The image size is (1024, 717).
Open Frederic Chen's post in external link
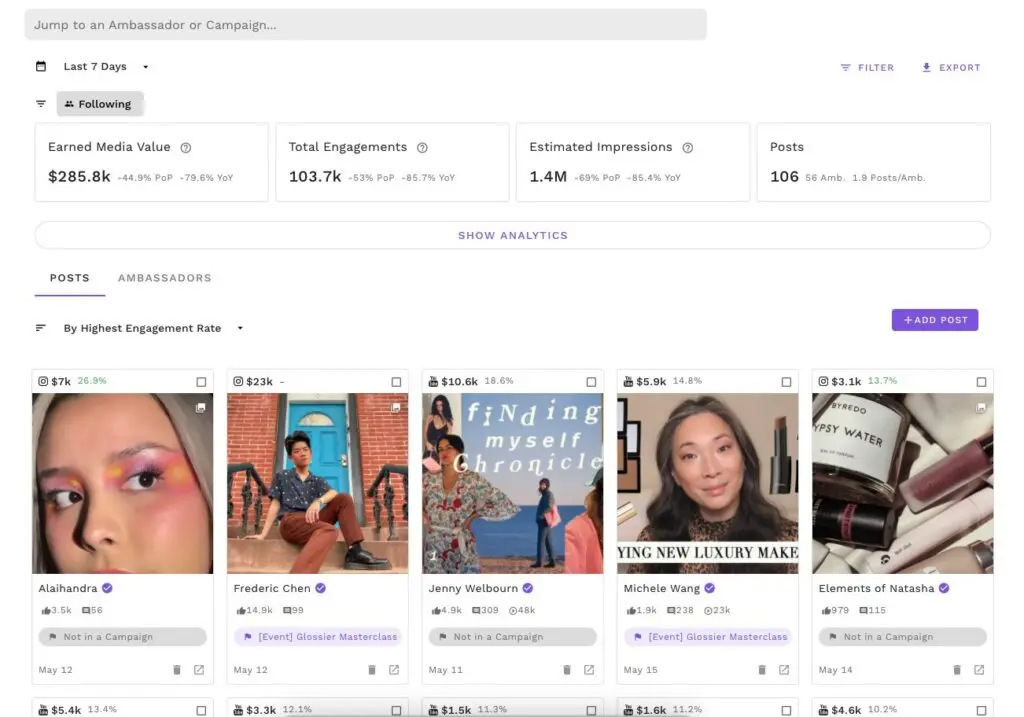coord(394,670)
